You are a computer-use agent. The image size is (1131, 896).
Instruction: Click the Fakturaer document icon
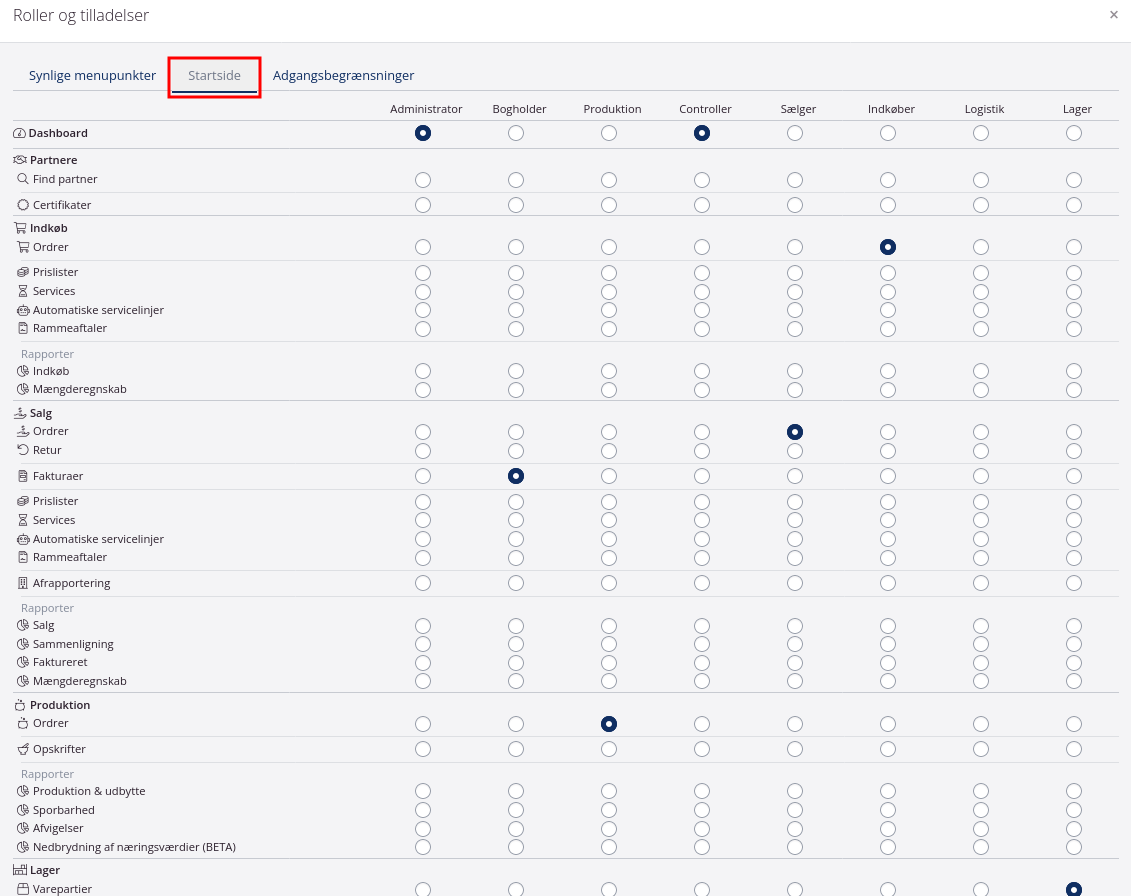click(x=23, y=477)
